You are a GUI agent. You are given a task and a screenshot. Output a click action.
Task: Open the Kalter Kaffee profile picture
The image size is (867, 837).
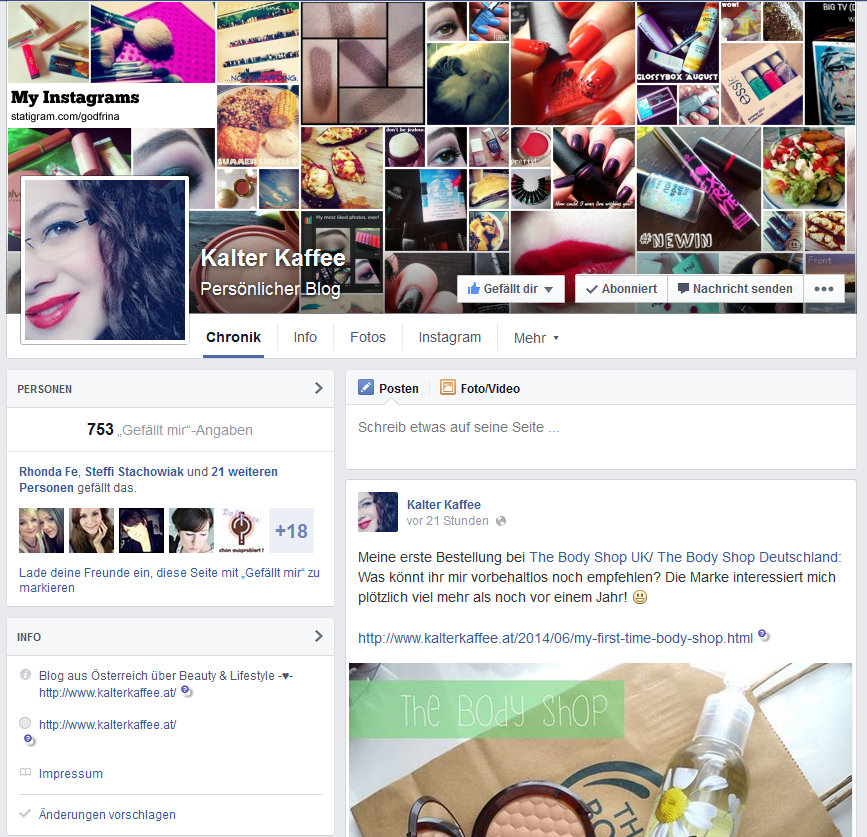pos(105,260)
